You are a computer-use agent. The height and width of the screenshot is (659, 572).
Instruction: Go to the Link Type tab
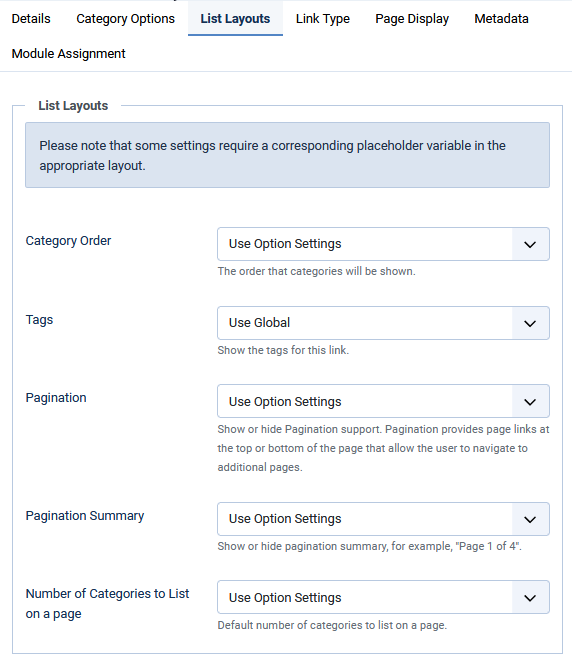[x=322, y=19]
